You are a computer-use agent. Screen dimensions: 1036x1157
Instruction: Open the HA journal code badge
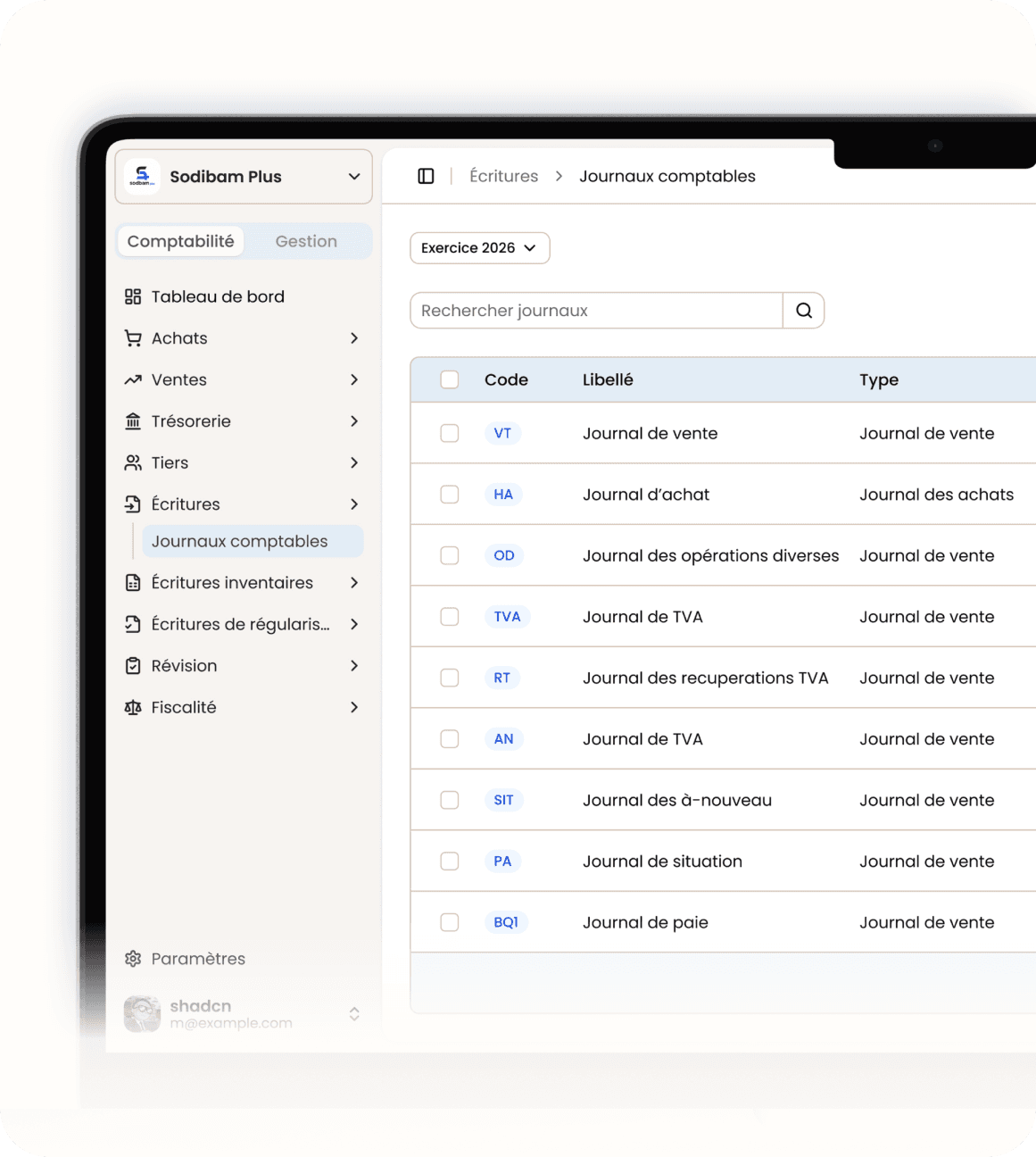point(503,495)
